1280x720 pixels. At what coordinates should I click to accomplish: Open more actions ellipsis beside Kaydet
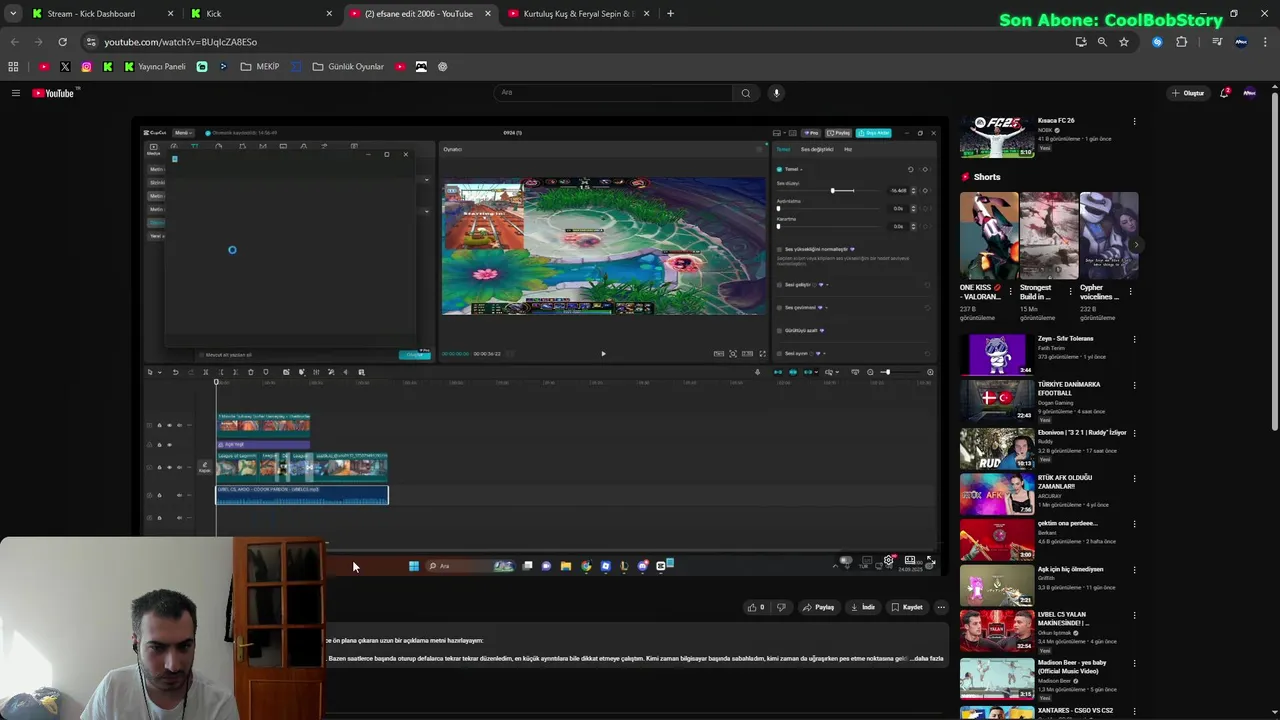(940, 607)
